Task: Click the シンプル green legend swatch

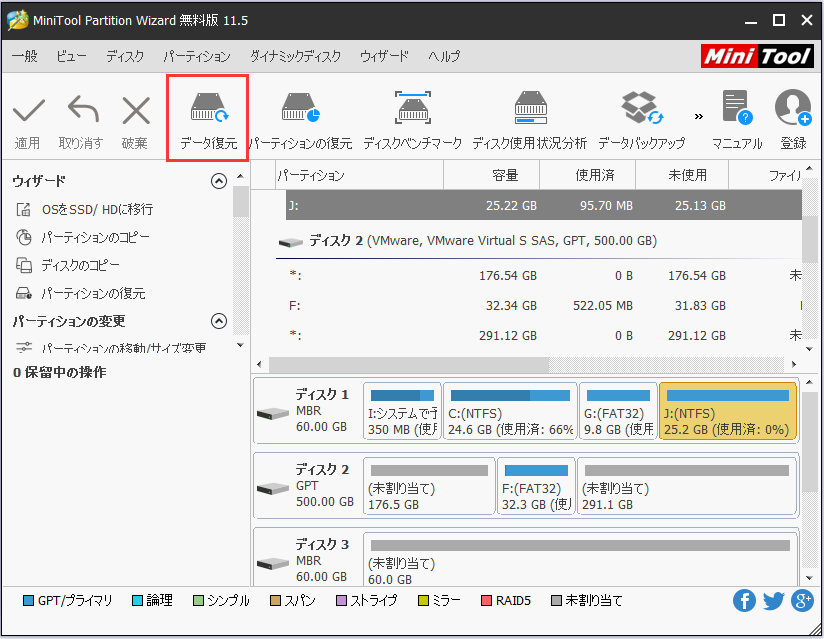Action: [198, 601]
